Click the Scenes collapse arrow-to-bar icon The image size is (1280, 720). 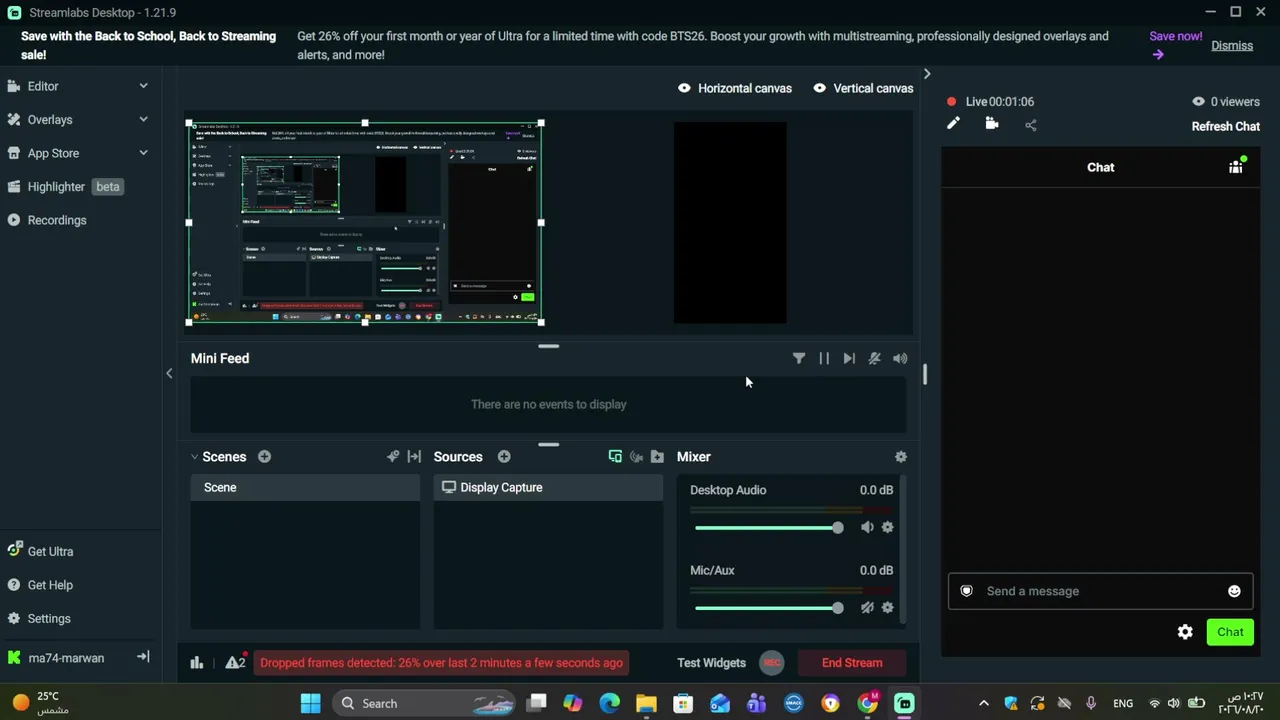pos(414,457)
